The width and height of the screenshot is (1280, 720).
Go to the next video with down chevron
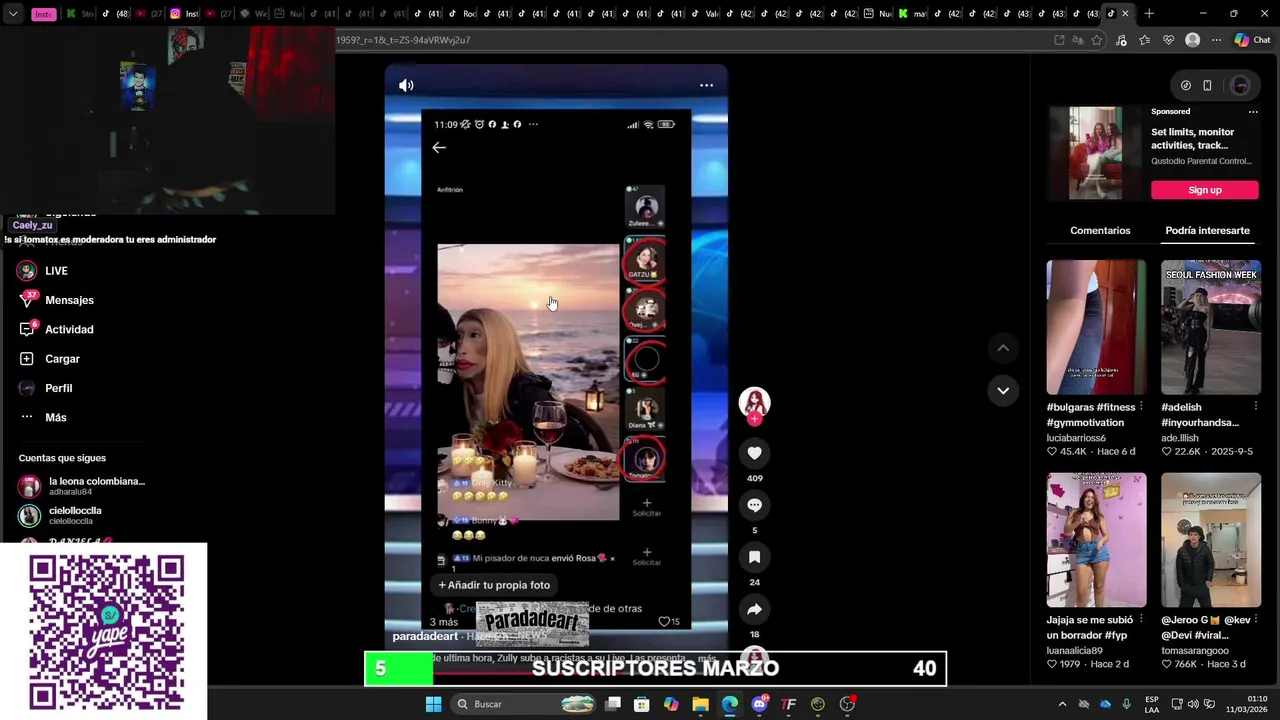[1003, 390]
